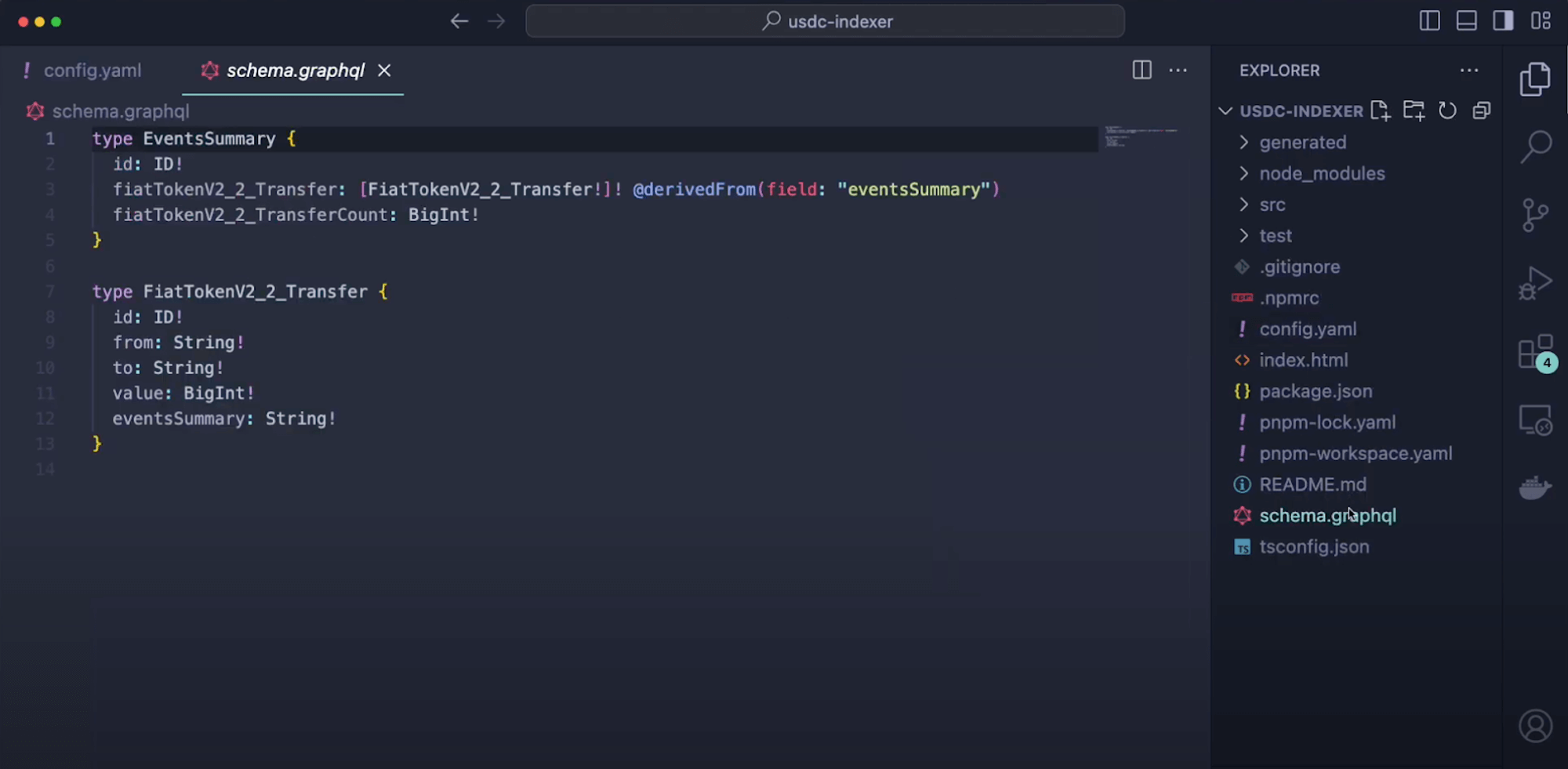This screenshot has height=769, width=1568.
Task: Click the back navigation arrow
Action: [x=459, y=21]
